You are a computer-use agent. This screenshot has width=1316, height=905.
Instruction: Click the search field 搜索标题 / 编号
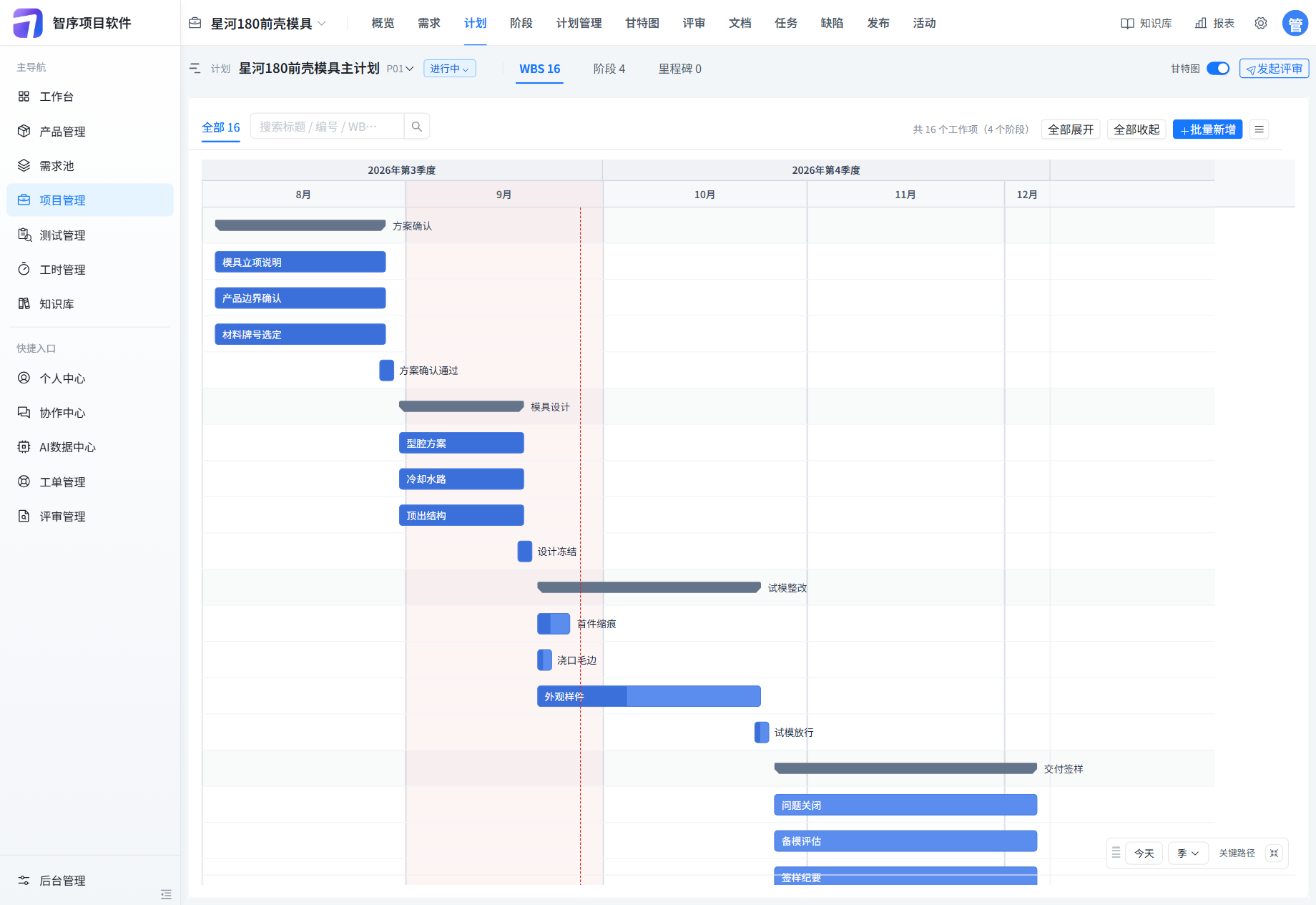(328, 127)
